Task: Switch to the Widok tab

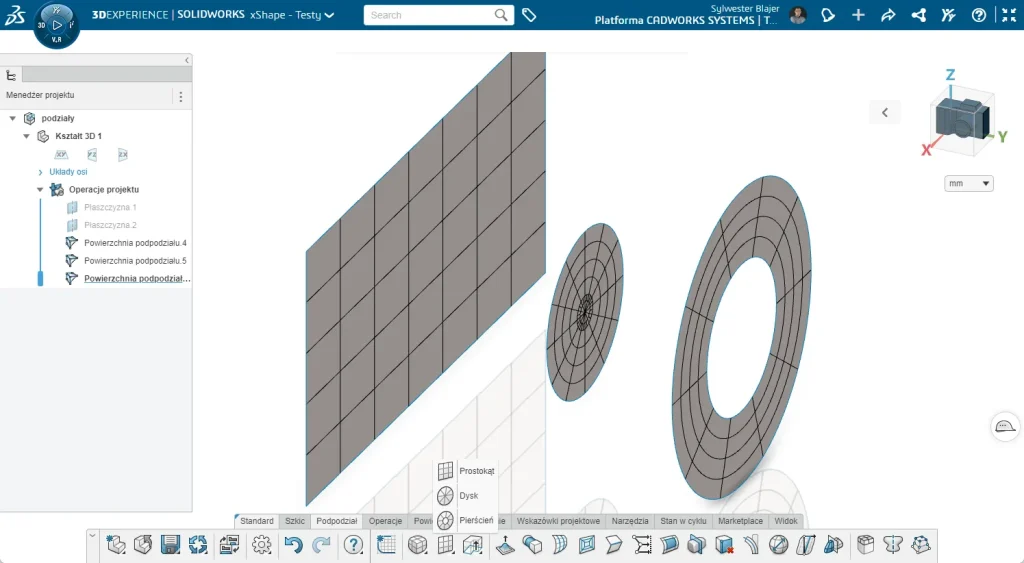Action: 786,521
